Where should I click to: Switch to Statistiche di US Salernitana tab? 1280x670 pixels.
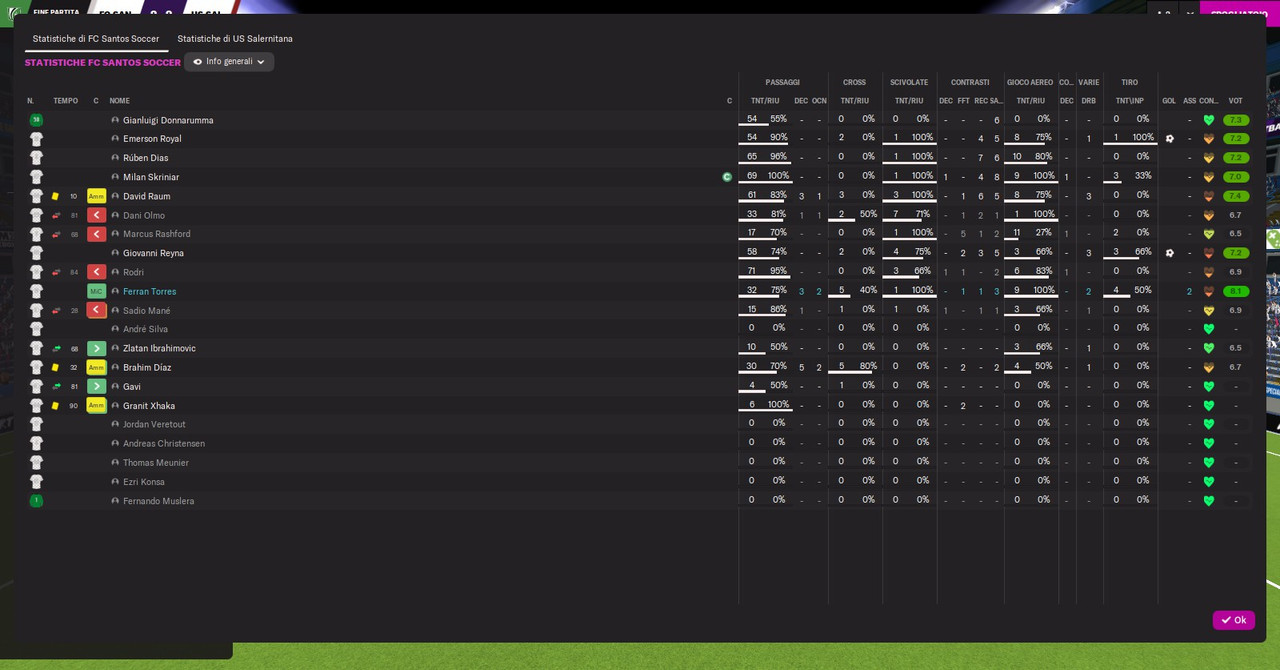click(235, 38)
